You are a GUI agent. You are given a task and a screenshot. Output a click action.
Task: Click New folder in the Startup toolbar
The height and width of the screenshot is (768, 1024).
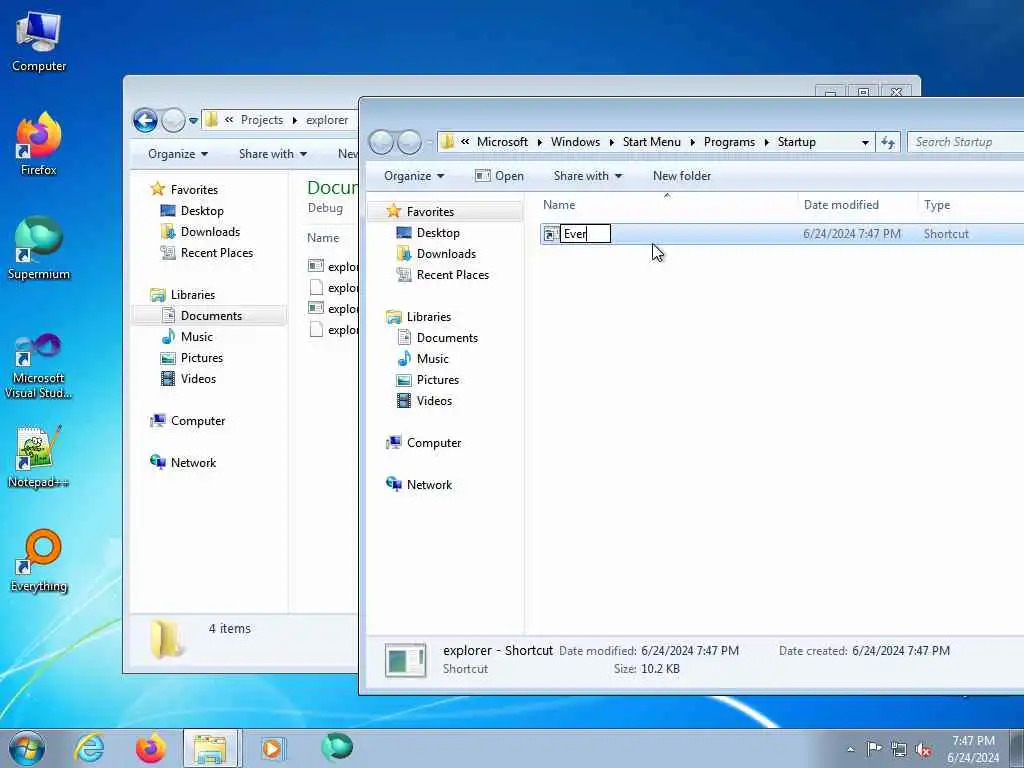682,176
